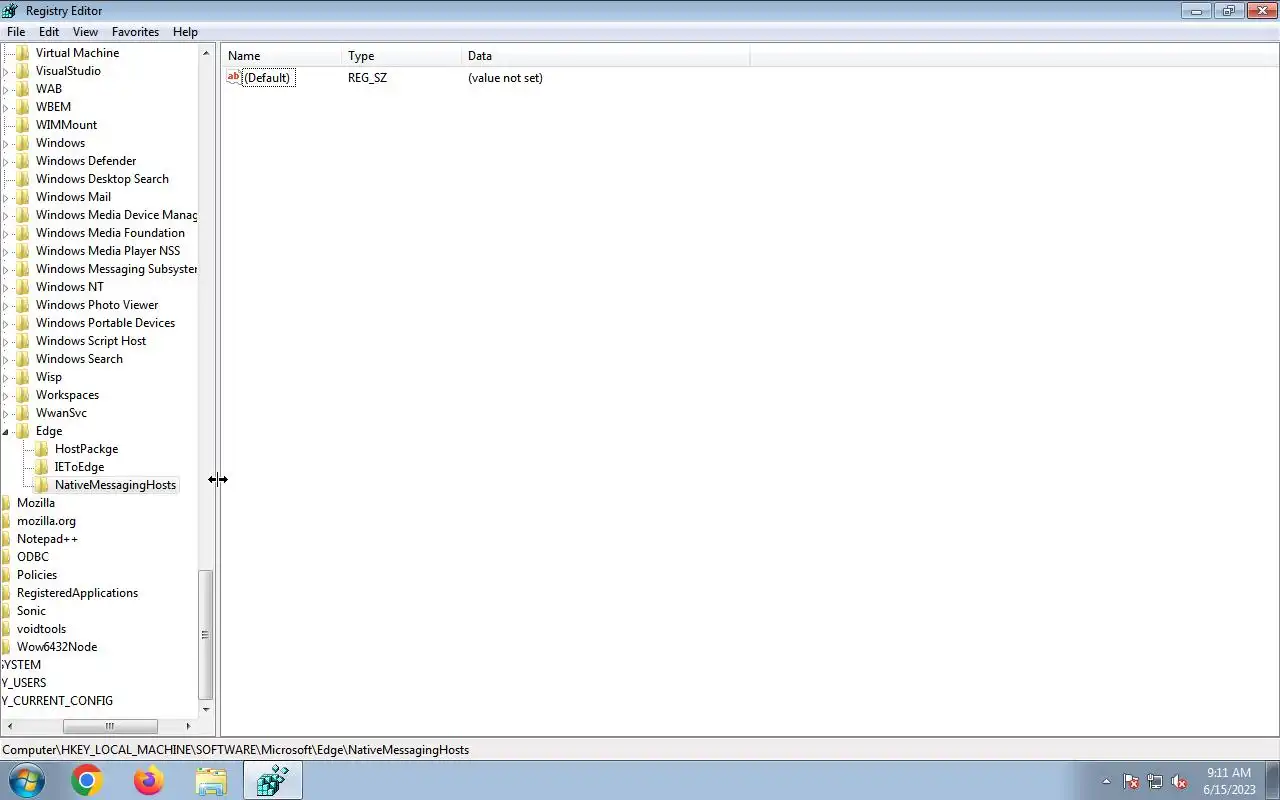Select the Mozilla key
Image resolution: width=1280 pixels, height=800 pixels.
36,503
